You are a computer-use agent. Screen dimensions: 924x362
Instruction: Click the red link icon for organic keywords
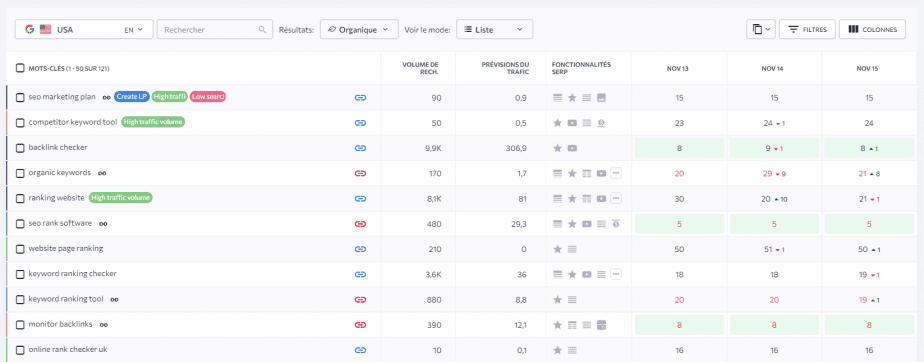(x=361, y=173)
